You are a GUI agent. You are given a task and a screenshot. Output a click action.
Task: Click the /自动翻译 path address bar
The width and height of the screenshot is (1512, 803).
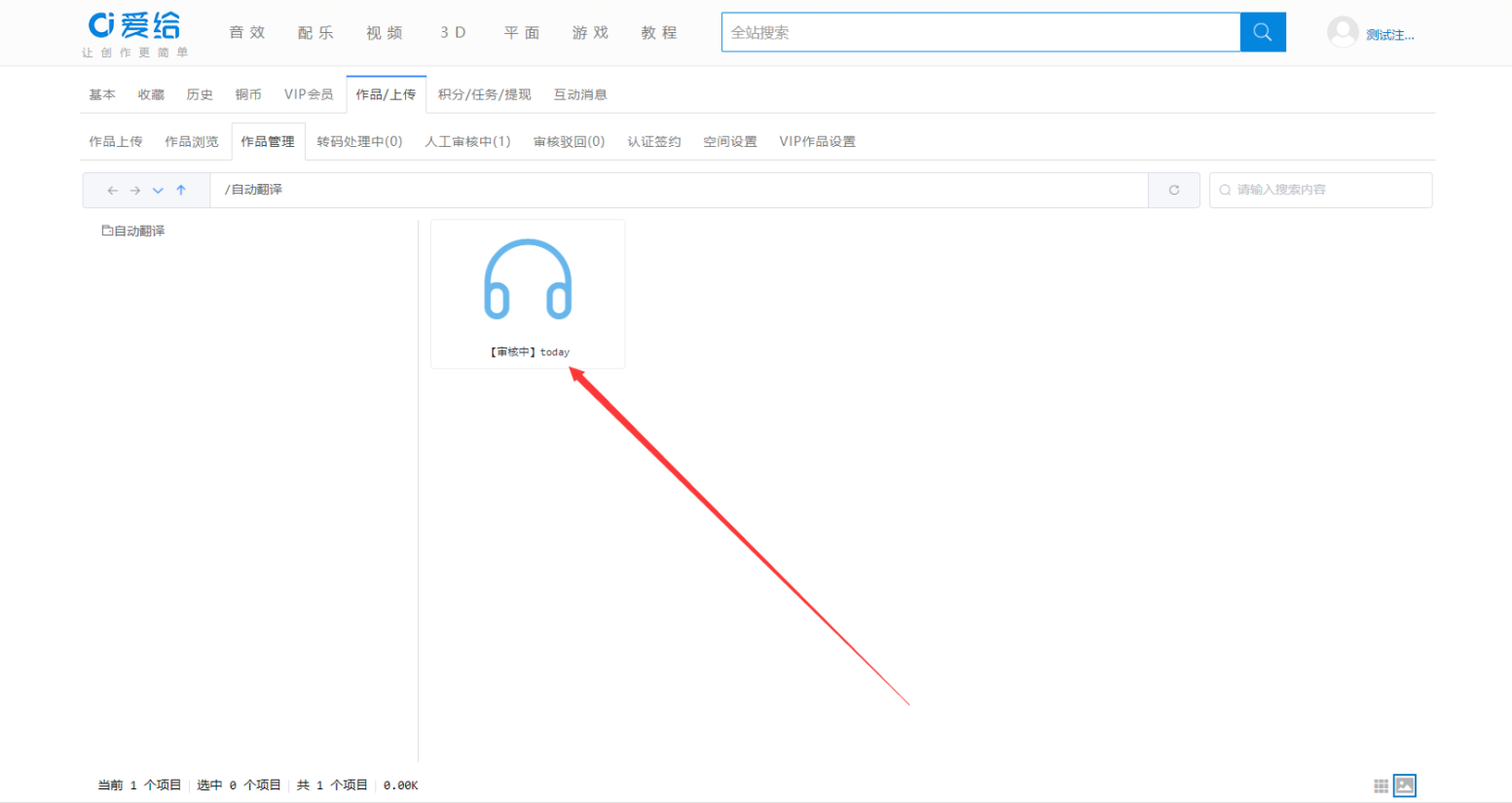point(679,190)
